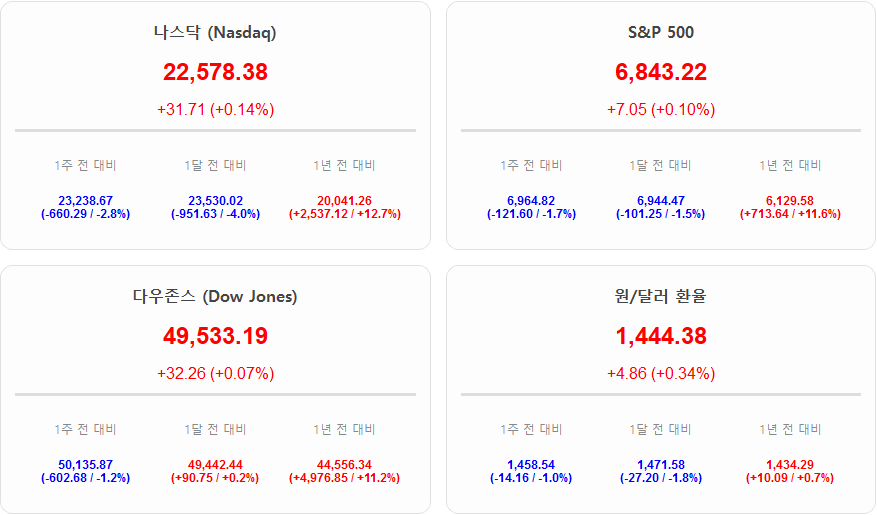Select the Nasdaq value 22,578.38
This screenshot has height=515, width=877.
coord(215,72)
